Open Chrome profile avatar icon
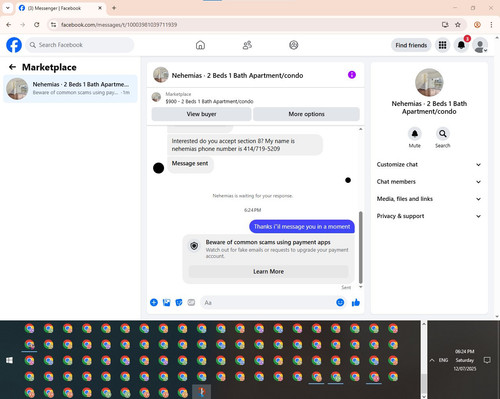Viewport: 500px width, 399px height. (x=477, y=25)
